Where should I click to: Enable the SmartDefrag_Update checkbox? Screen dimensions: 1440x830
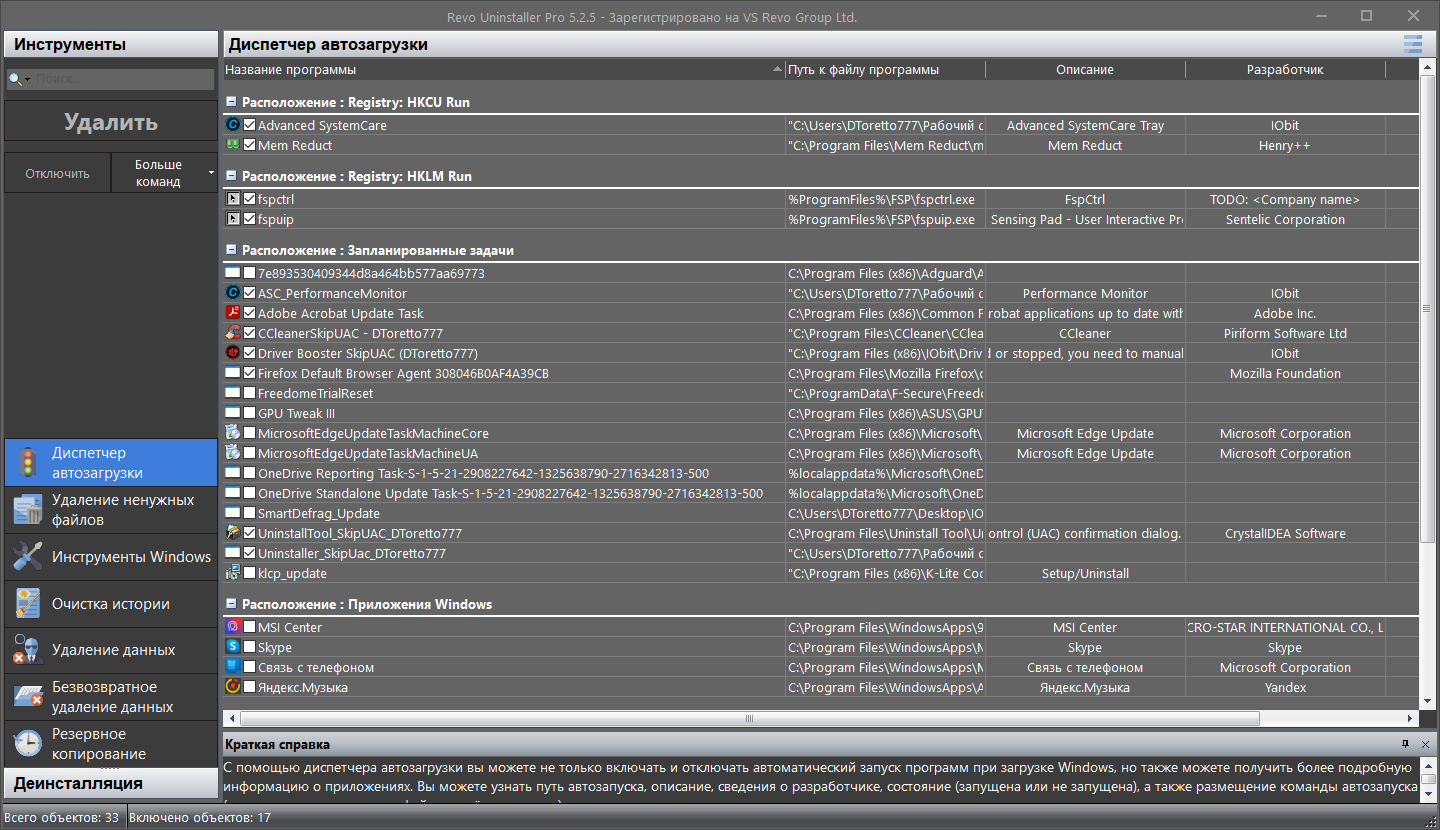click(250, 513)
